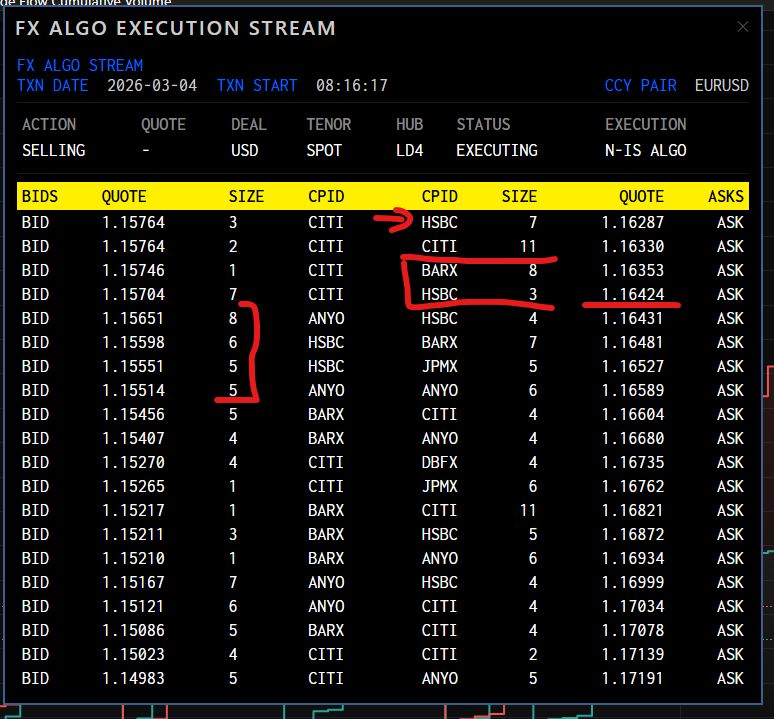Screen dimensions: 774x719
Task: Click ask quote 1.16353 from BARX
Action: (x=632, y=270)
